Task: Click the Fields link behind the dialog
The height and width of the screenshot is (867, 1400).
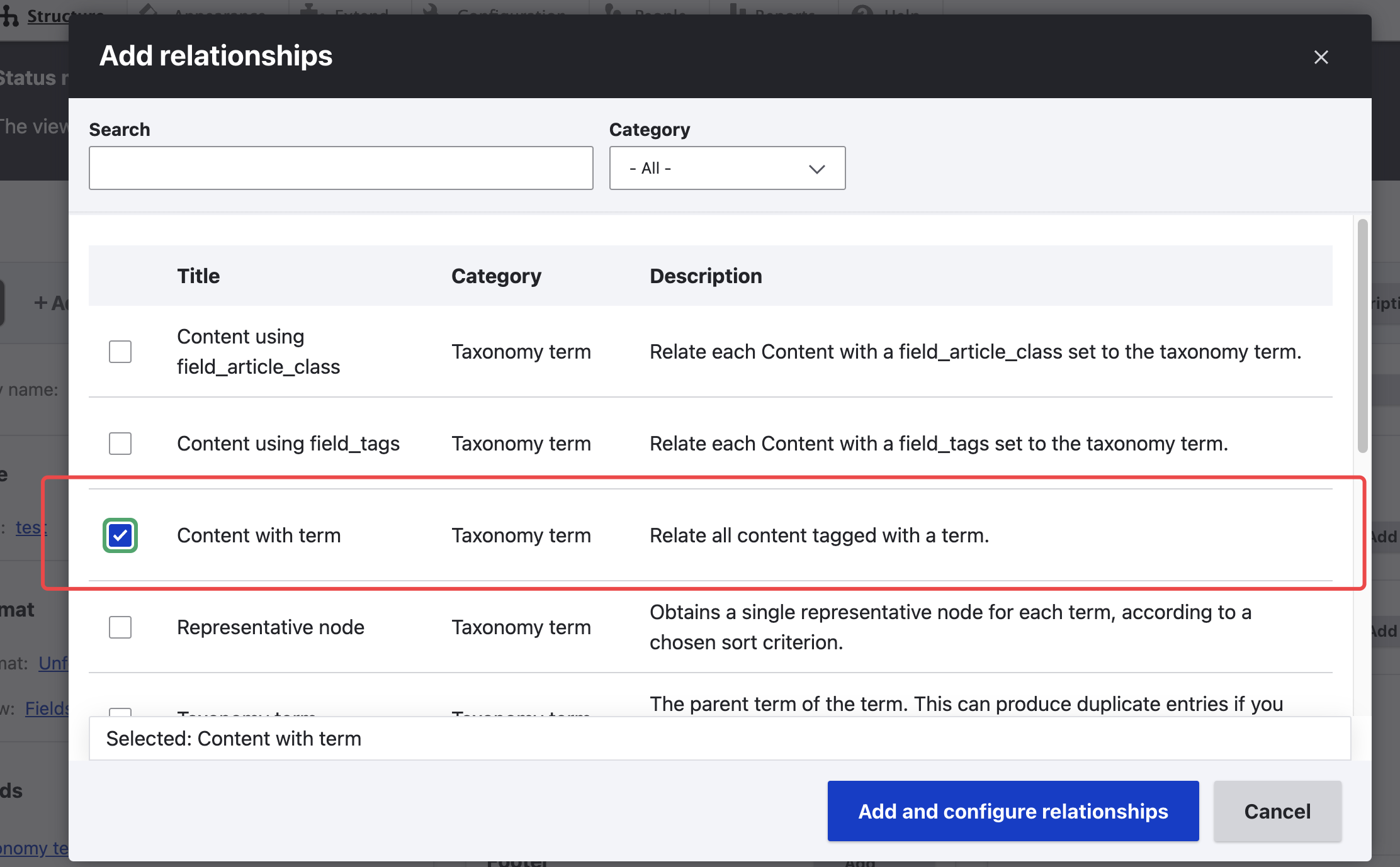Action: [47, 708]
